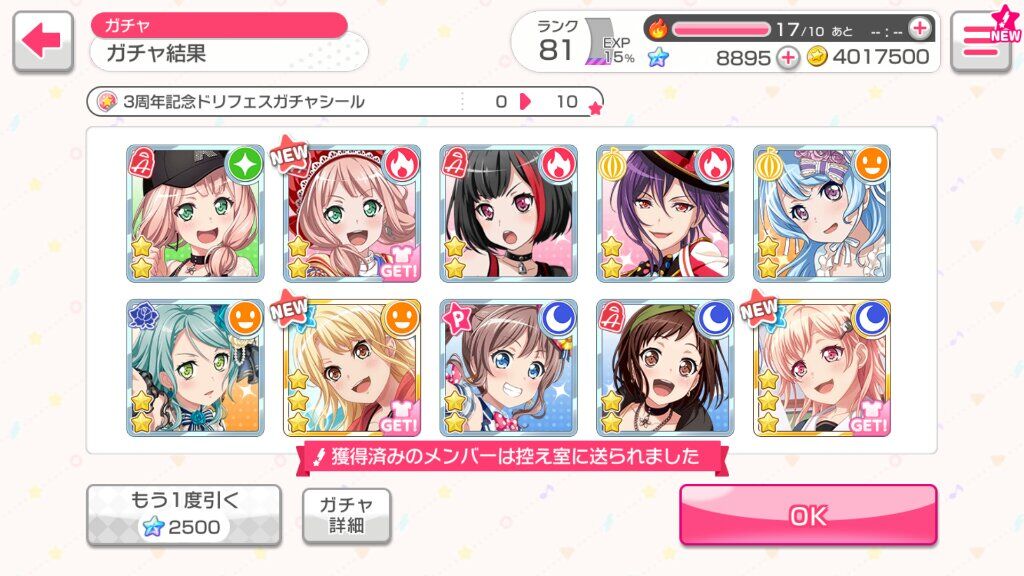
Task: Tap the sticker icon beside 3周年記念ドリフェスガチャシール
Action: (106, 101)
